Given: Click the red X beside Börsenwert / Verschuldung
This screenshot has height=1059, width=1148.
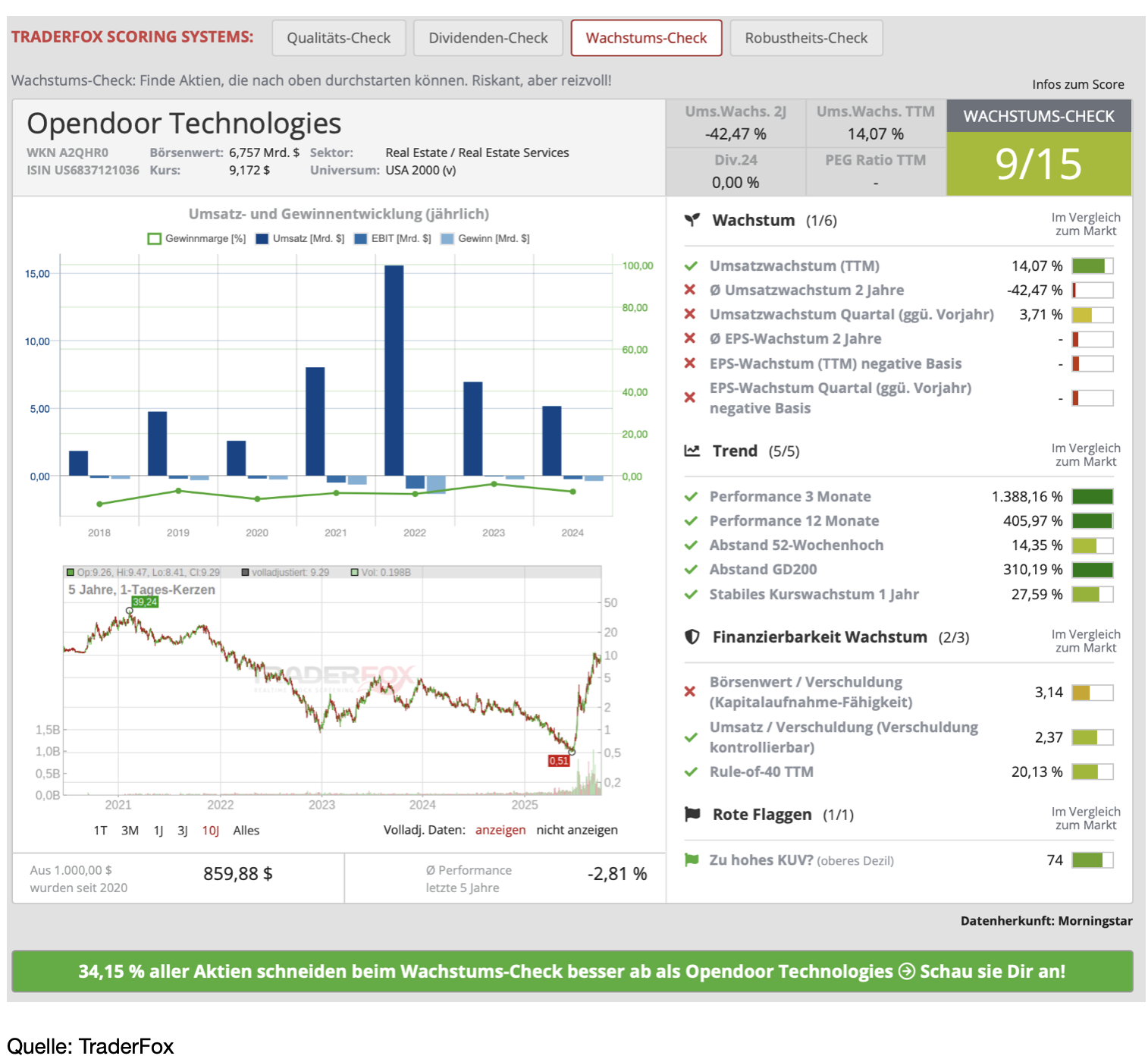Looking at the screenshot, I should point(690,691).
